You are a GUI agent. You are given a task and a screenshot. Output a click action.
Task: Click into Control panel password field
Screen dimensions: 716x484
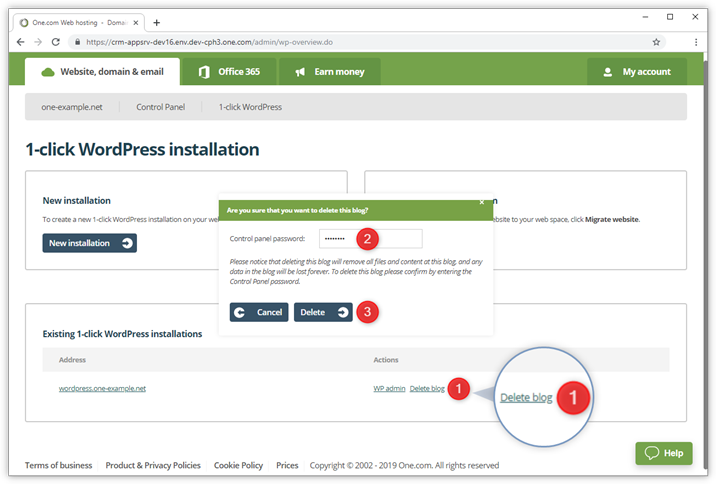371,239
